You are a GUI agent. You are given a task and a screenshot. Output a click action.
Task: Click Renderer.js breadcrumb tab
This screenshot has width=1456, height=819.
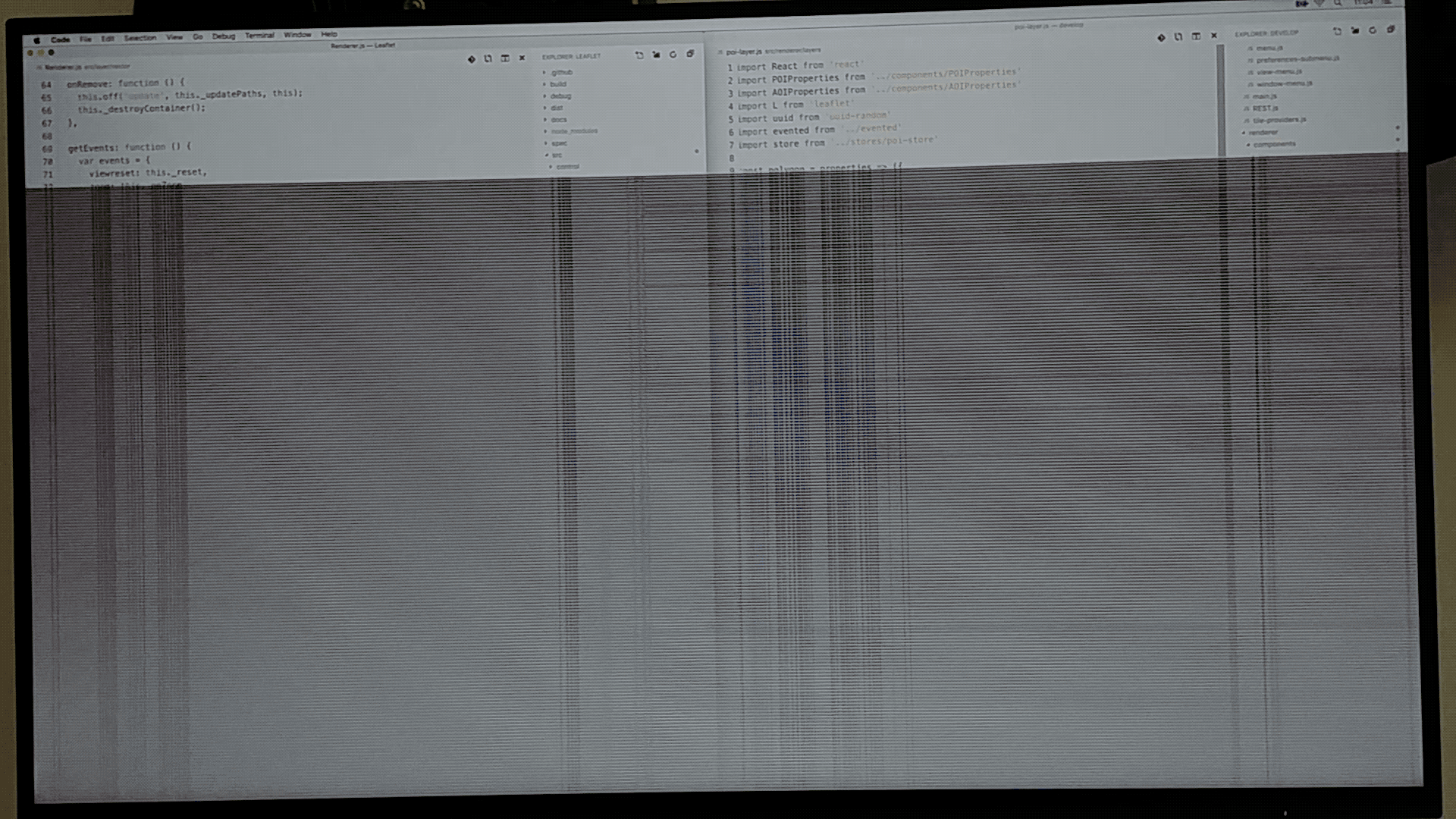(61, 67)
